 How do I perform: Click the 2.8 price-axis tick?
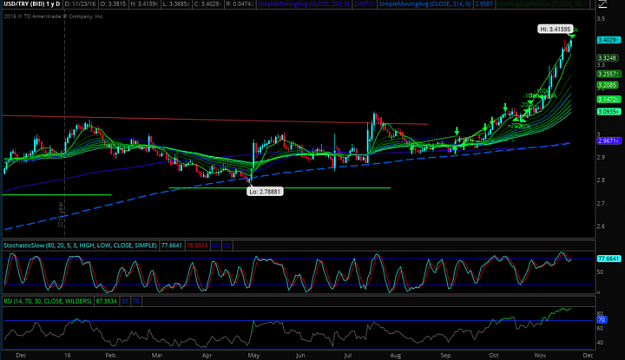tap(601, 180)
